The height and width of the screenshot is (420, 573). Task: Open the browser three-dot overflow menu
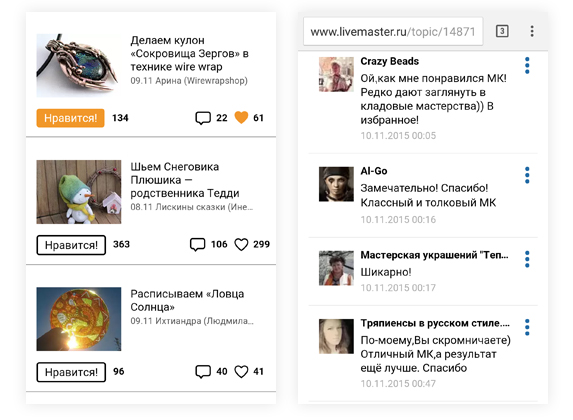532,31
